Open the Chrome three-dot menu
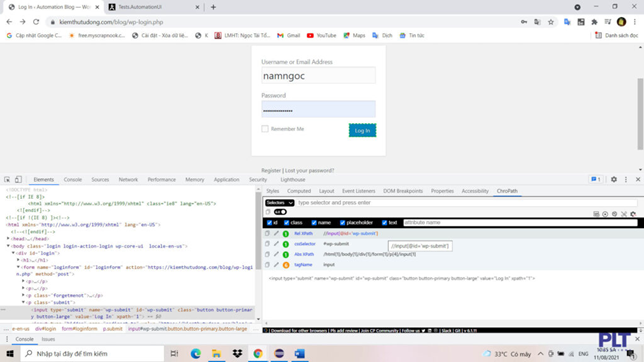 tap(635, 22)
